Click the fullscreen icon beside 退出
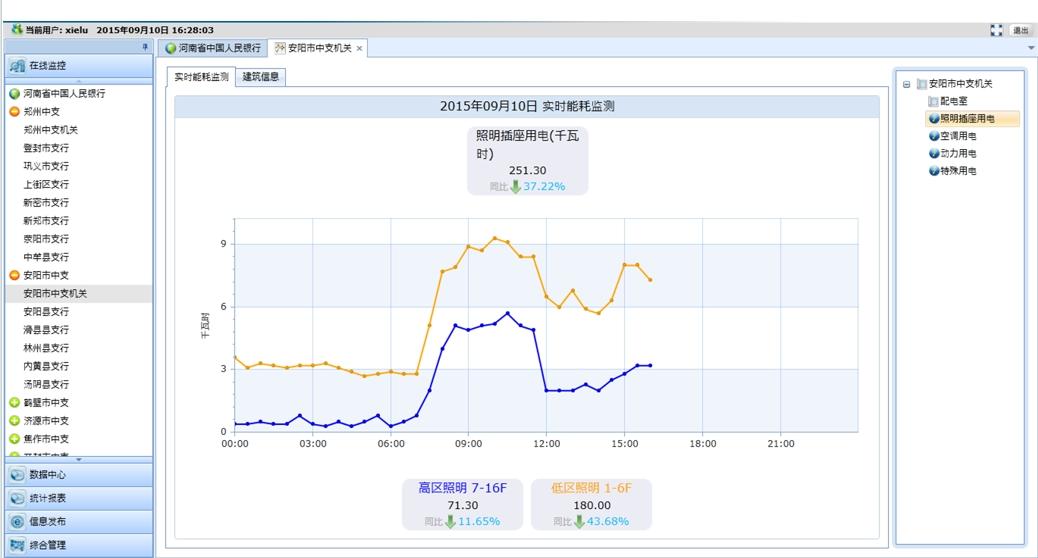 pos(996,31)
